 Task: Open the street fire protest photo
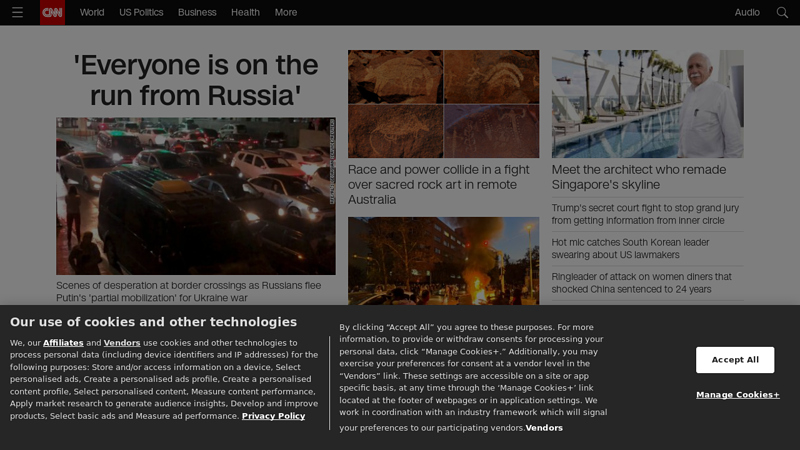(443, 261)
